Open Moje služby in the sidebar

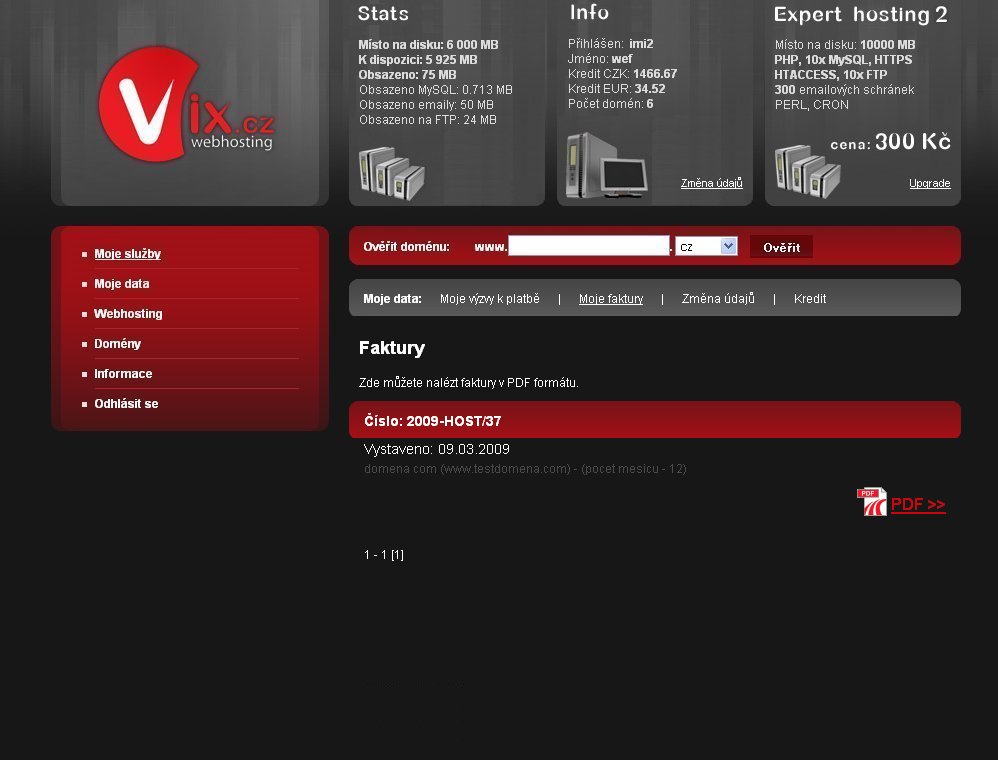click(127, 254)
